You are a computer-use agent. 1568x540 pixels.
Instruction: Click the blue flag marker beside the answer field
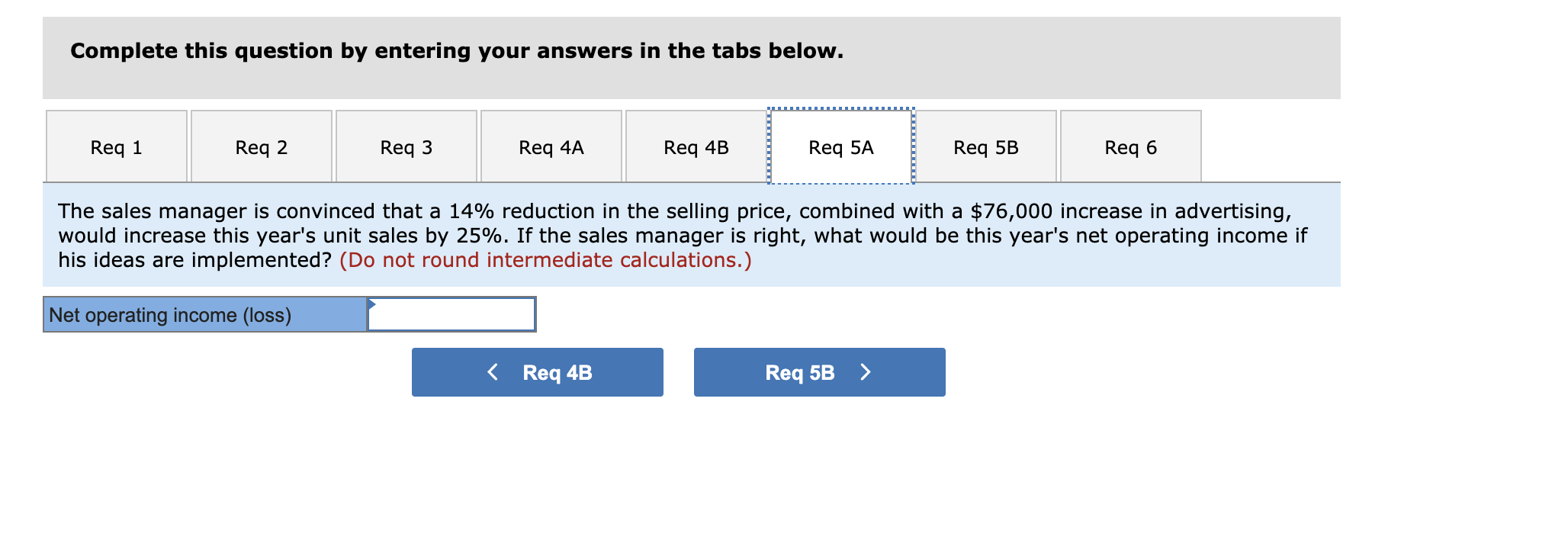372,304
